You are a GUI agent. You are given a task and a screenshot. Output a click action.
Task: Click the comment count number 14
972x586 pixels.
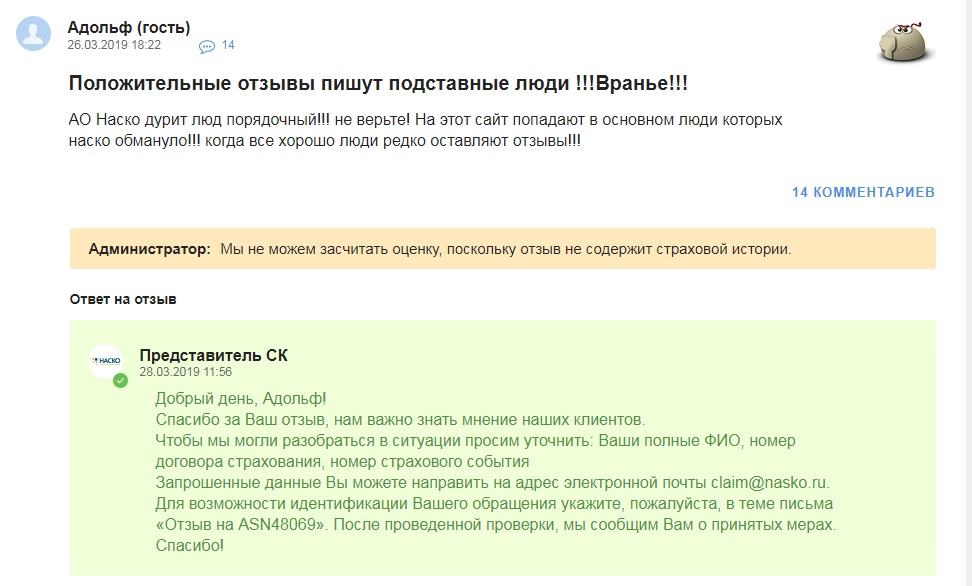pyautogui.click(x=228, y=45)
